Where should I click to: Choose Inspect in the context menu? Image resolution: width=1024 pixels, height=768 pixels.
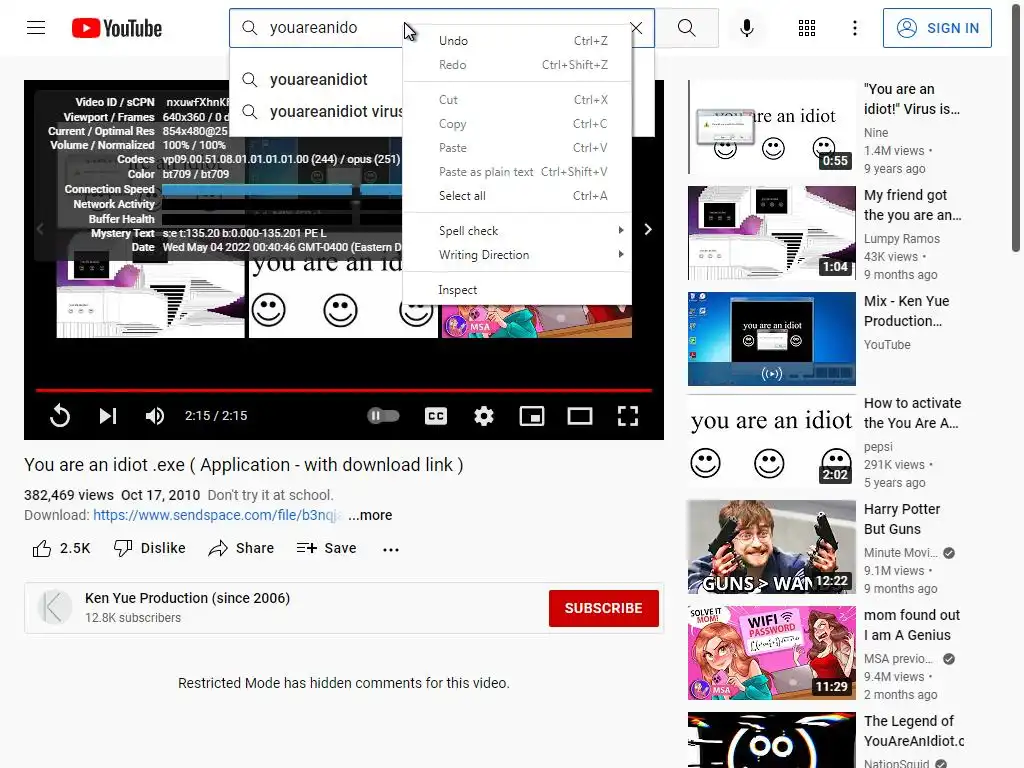pyautogui.click(x=517, y=290)
